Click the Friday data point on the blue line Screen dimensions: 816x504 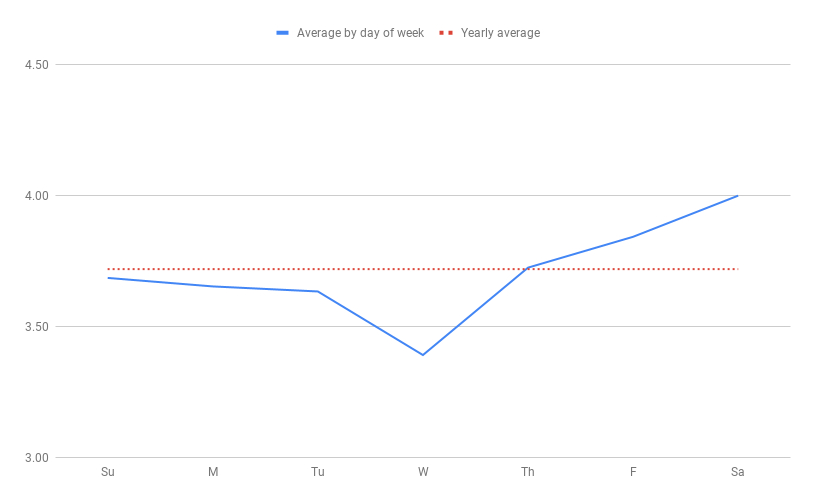(x=632, y=237)
